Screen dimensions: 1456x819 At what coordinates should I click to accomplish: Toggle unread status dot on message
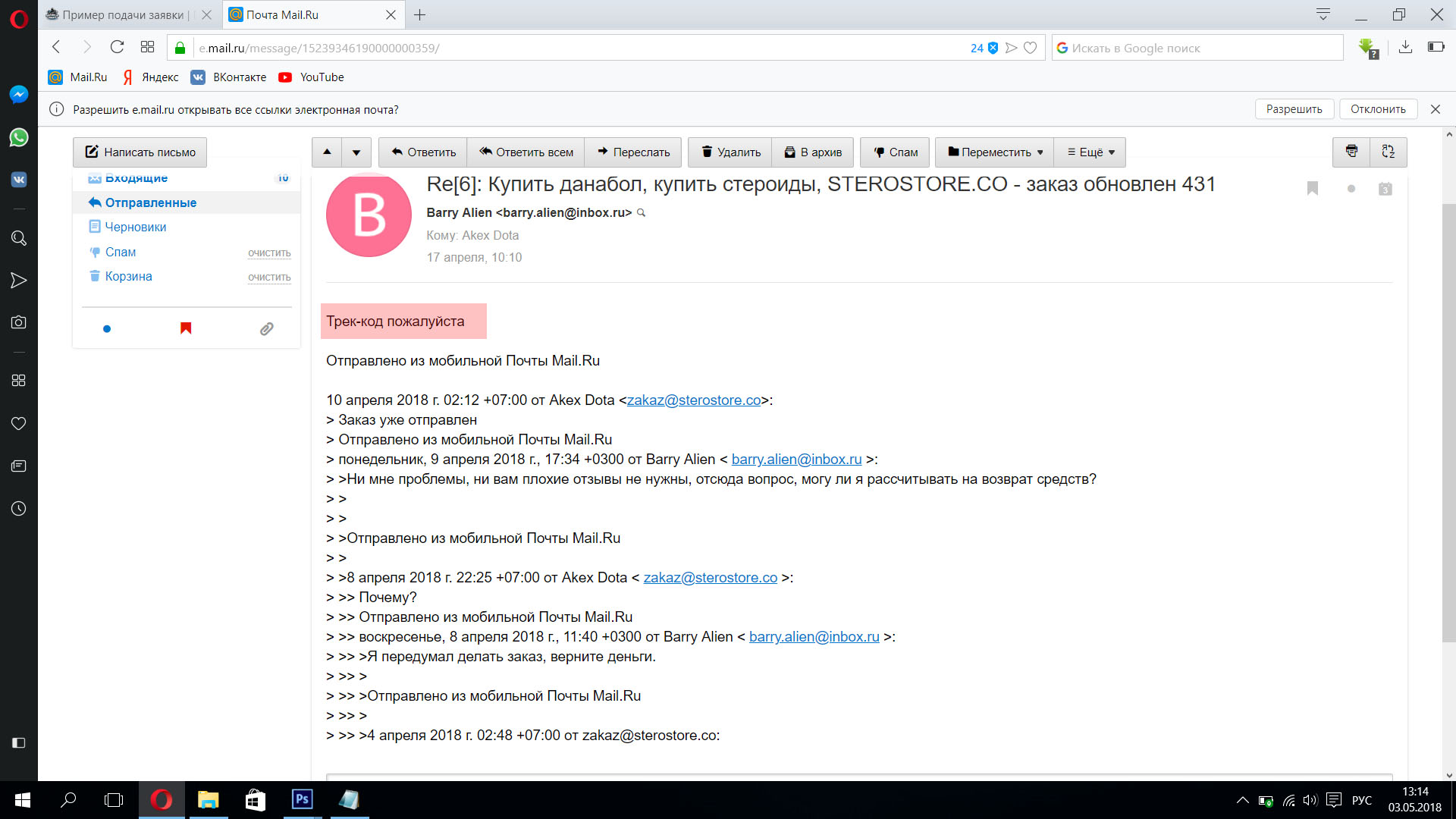point(1351,188)
